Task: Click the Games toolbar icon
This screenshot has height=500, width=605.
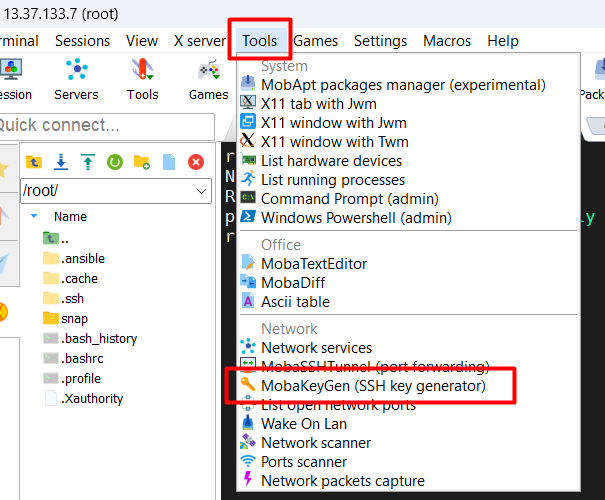Action: click(x=209, y=80)
